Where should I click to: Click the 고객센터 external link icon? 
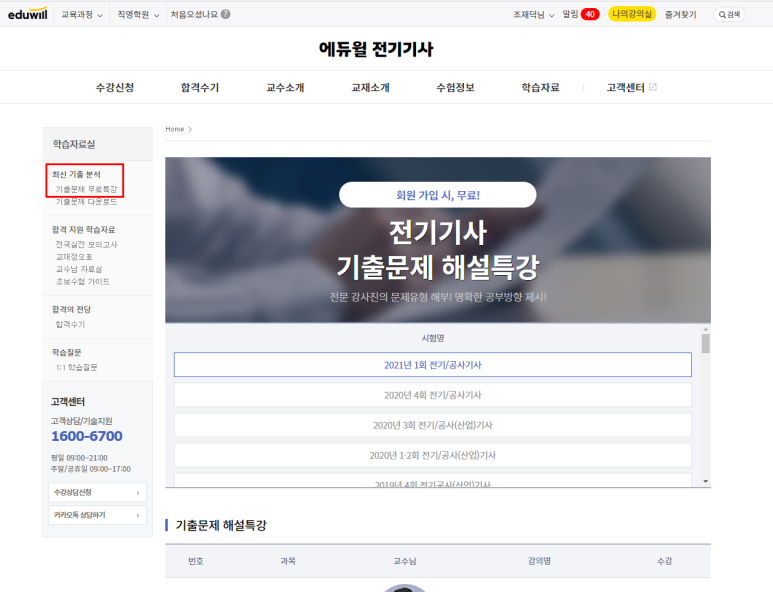[x=653, y=87]
